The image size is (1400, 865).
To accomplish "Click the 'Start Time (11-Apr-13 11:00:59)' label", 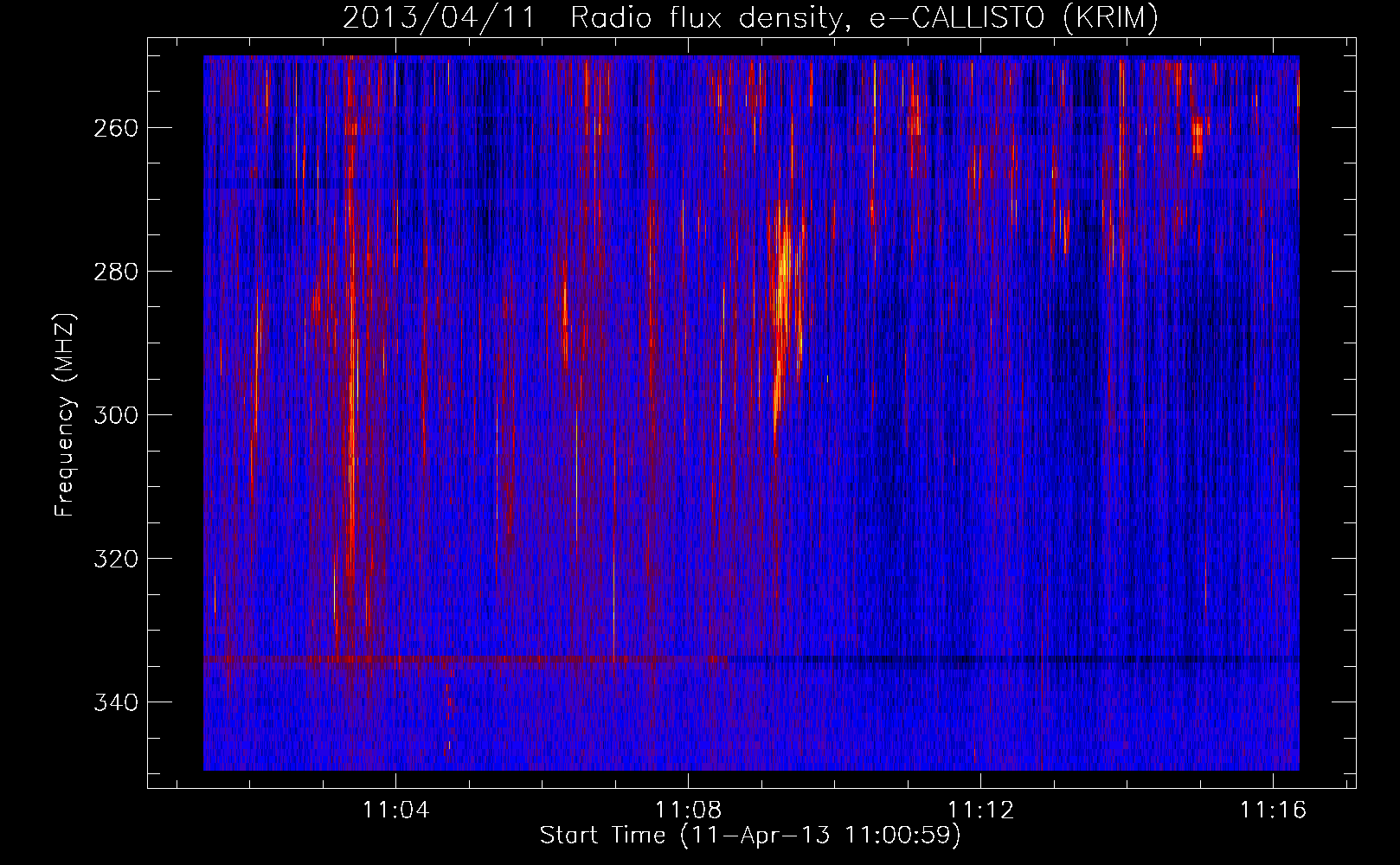I will [x=750, y=836].
